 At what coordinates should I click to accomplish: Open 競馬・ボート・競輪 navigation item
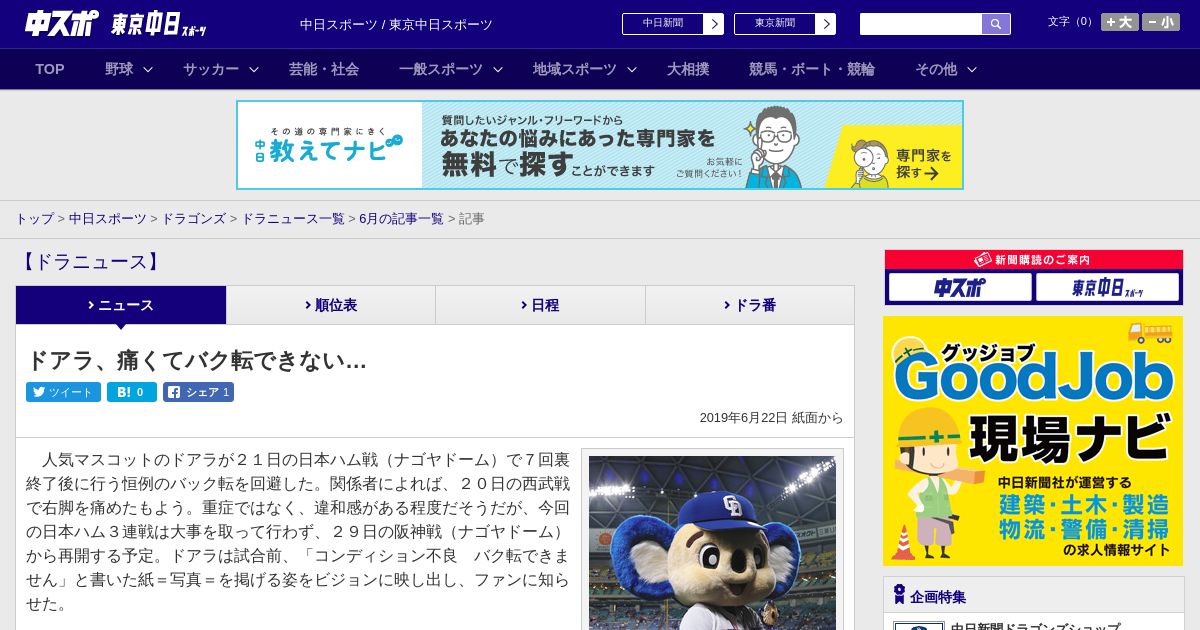(x=812, y=69)
